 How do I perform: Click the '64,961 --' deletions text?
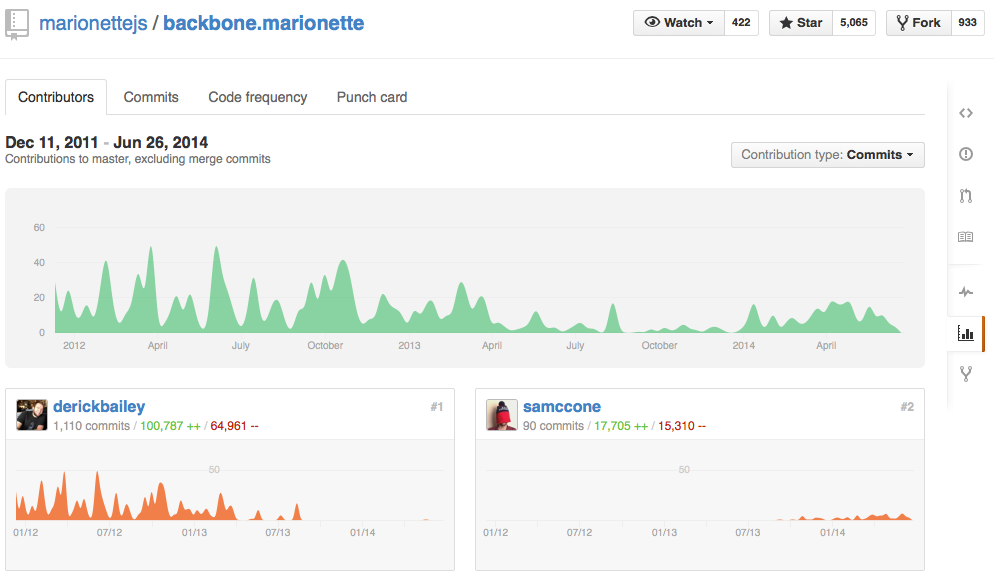pyautogui.click(x=235, y=426)
